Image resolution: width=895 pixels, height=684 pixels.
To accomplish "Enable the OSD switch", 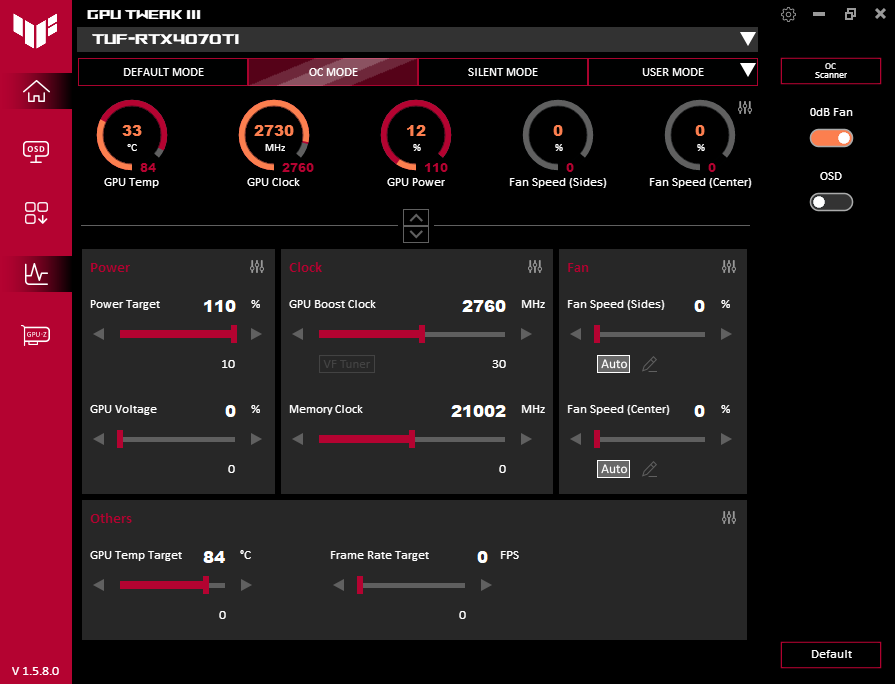I will point(831,202).
